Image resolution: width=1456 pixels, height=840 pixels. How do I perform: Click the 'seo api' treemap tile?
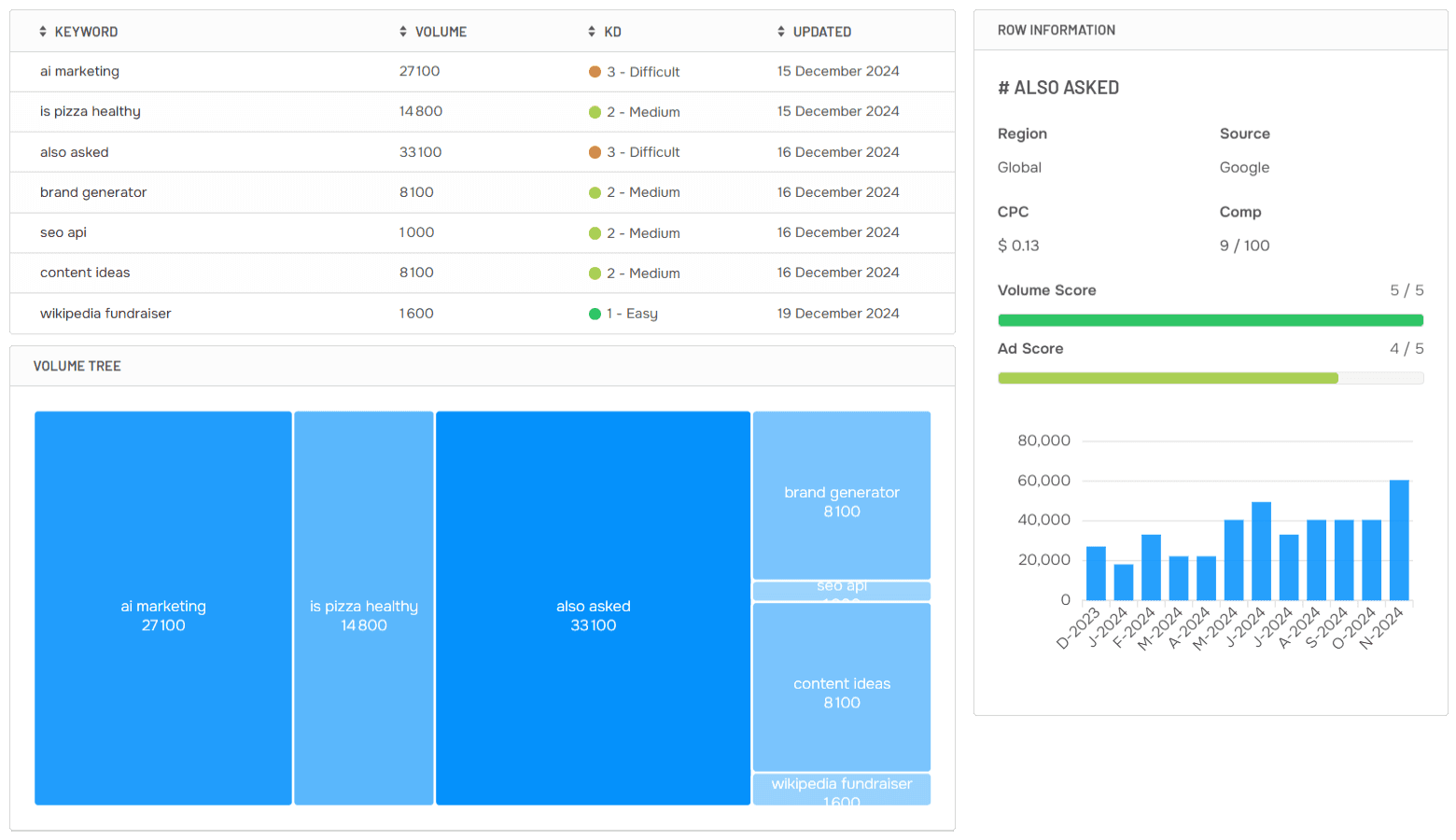[842, 591]
